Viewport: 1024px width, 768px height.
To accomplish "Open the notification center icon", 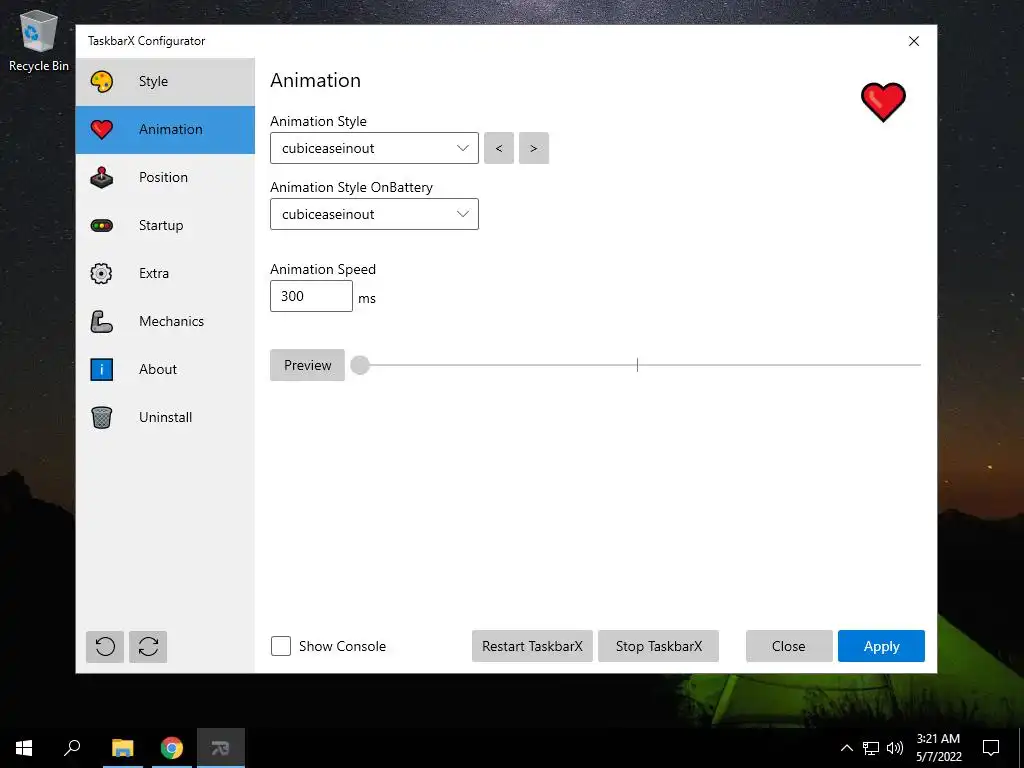I will coord(991,748).
